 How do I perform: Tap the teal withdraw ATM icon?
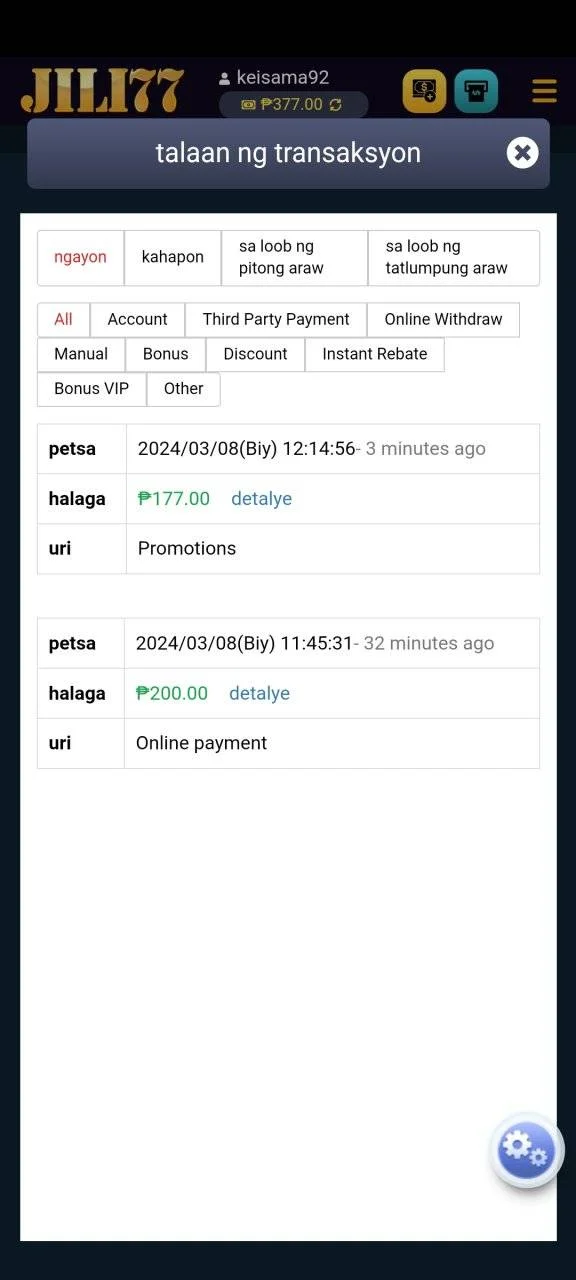[476, 91]
